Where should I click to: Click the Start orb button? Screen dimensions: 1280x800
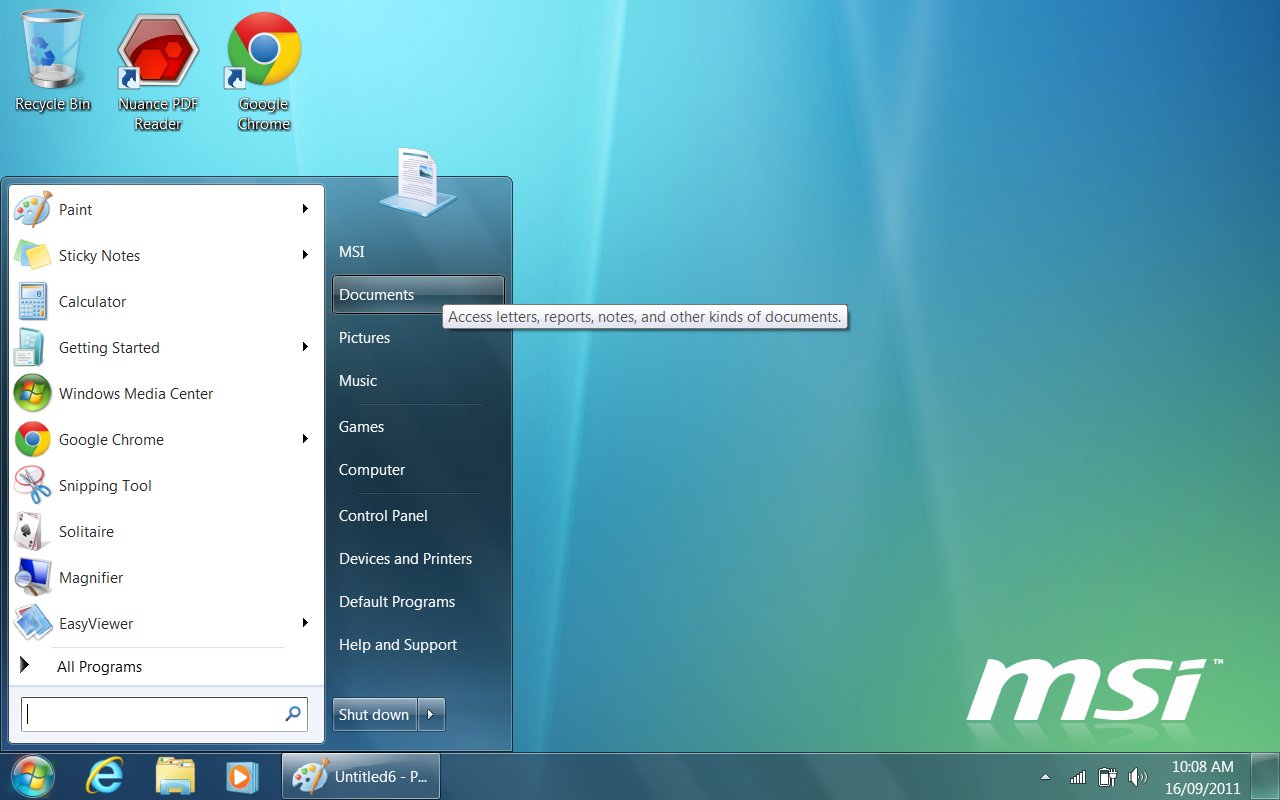[x=32, y=776]
